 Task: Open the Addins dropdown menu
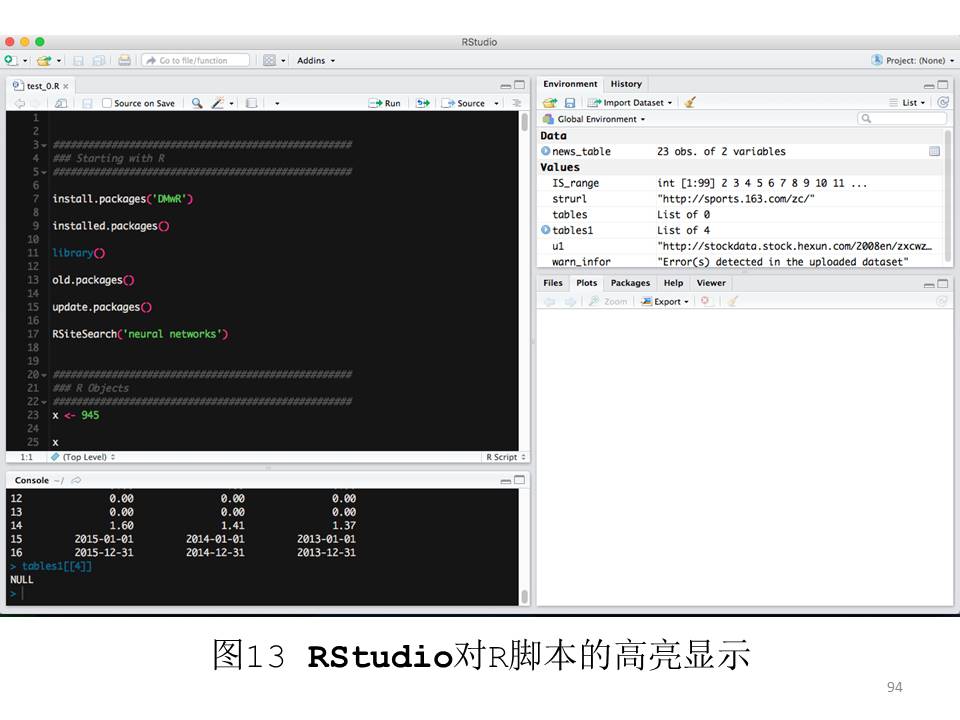click(x=316, y=60)
